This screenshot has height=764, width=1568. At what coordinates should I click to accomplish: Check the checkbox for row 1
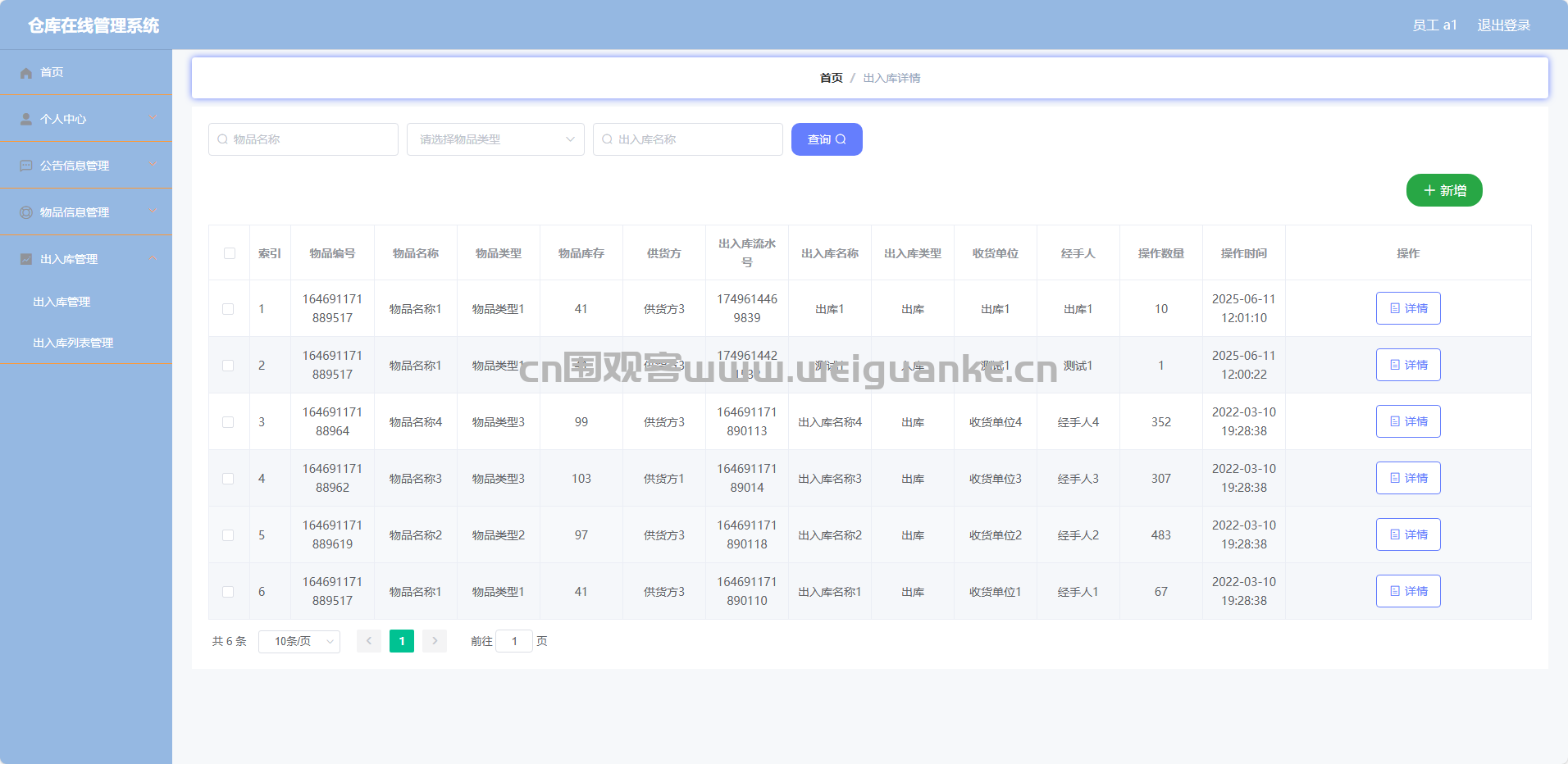click(228, 309)
